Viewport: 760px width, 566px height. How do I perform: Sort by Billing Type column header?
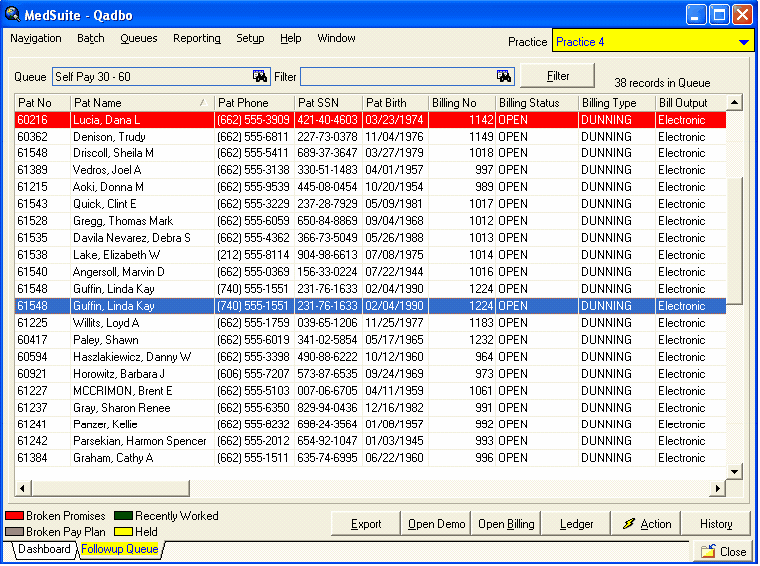coord(617,103)
